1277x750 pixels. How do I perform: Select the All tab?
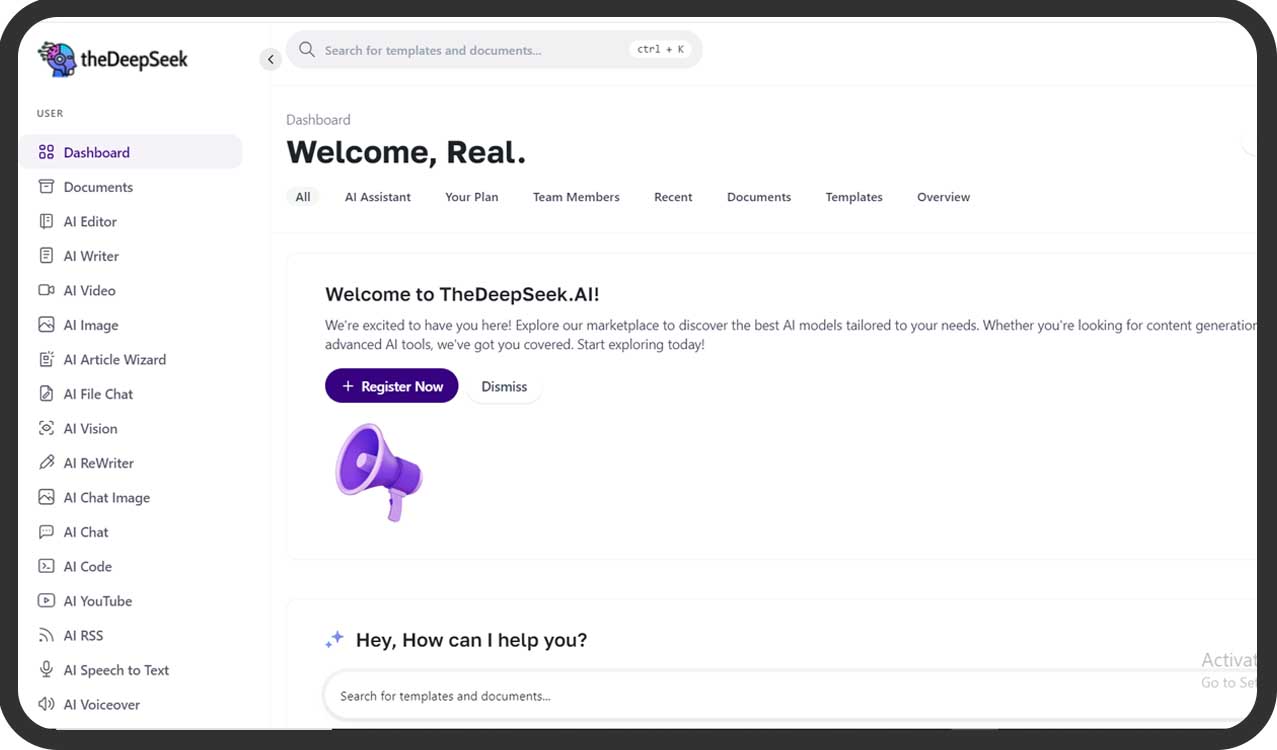point(303,197)
